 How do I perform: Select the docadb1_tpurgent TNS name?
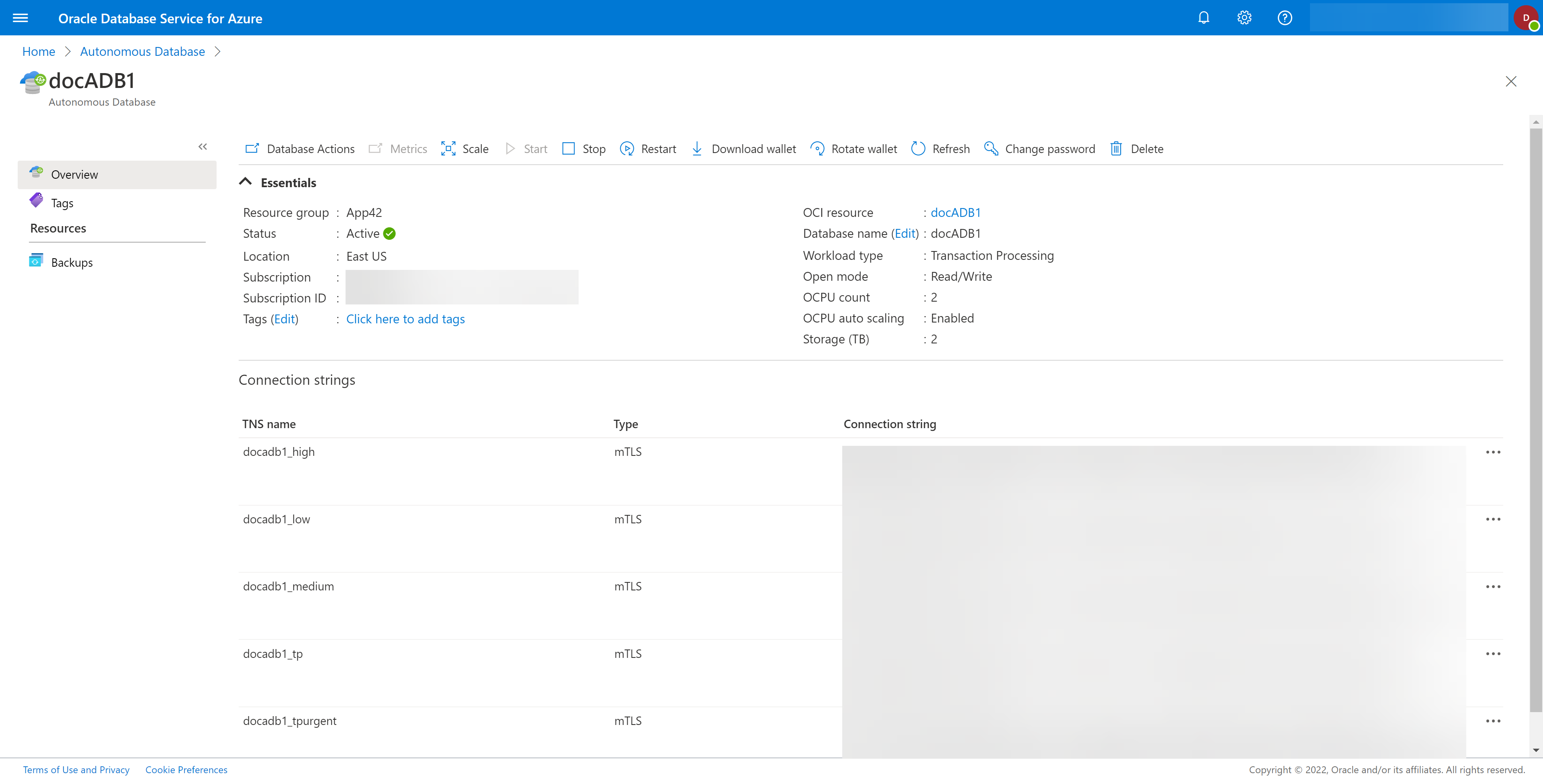tap(289, 721)
